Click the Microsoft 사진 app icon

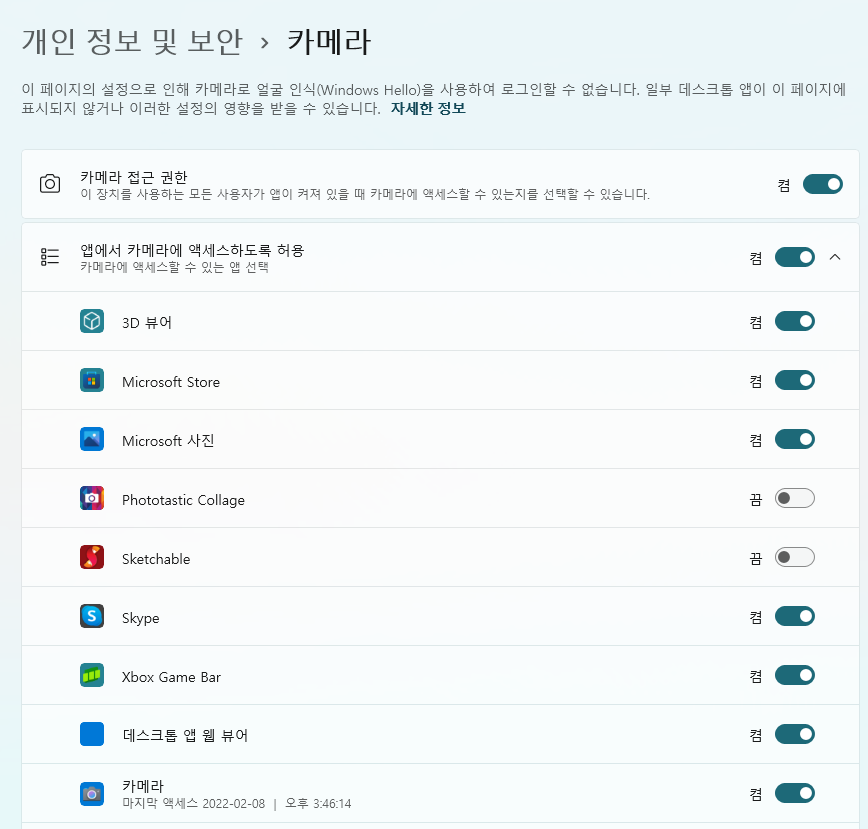(92, 439)
